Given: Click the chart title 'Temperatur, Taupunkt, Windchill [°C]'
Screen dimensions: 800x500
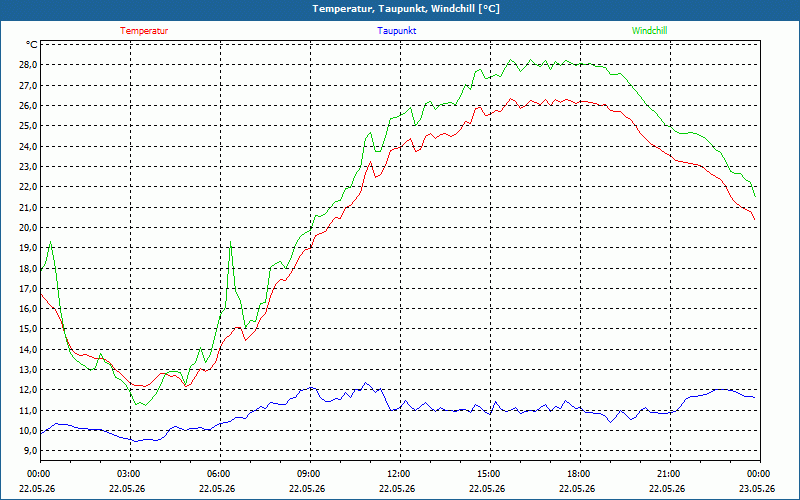Looking at the screenshot, I should (x=406, y=9).
